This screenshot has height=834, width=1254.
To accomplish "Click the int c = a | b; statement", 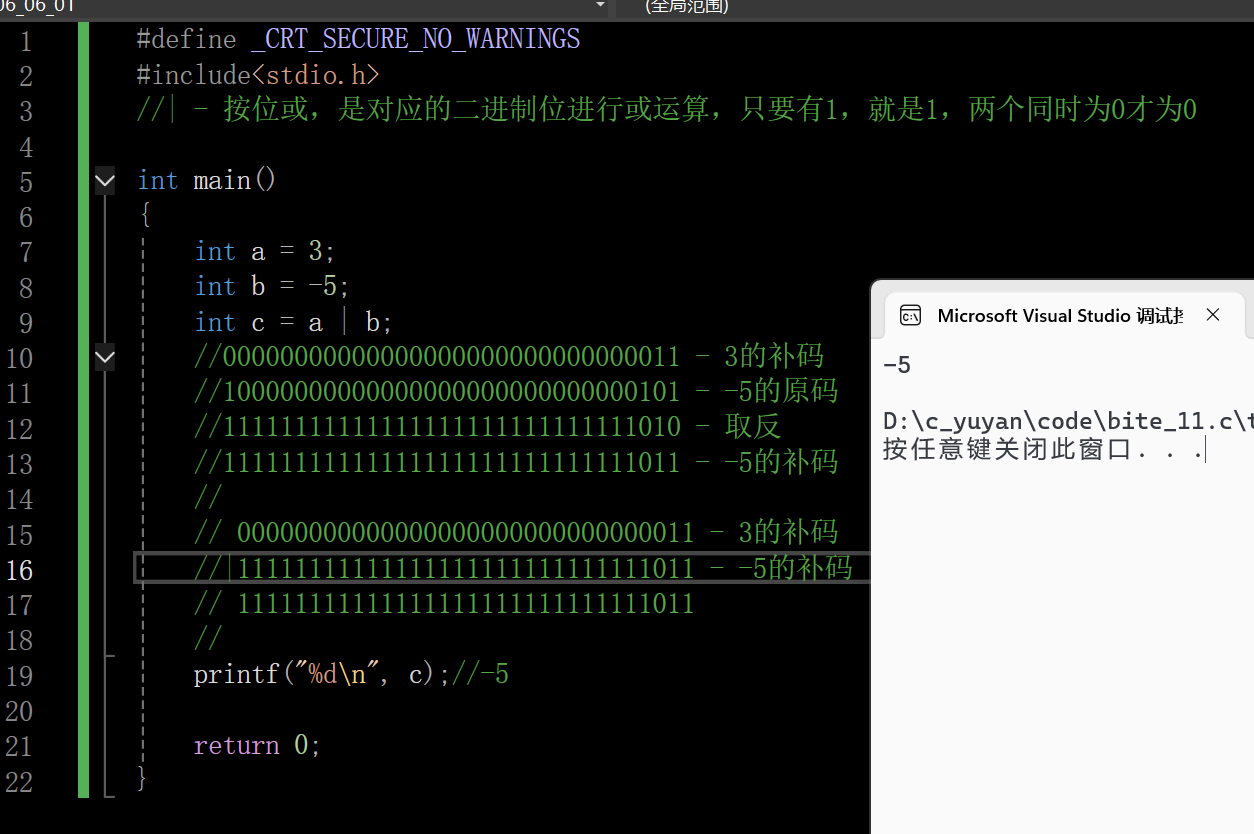I will pyautogui.click(x=294, y=322).
